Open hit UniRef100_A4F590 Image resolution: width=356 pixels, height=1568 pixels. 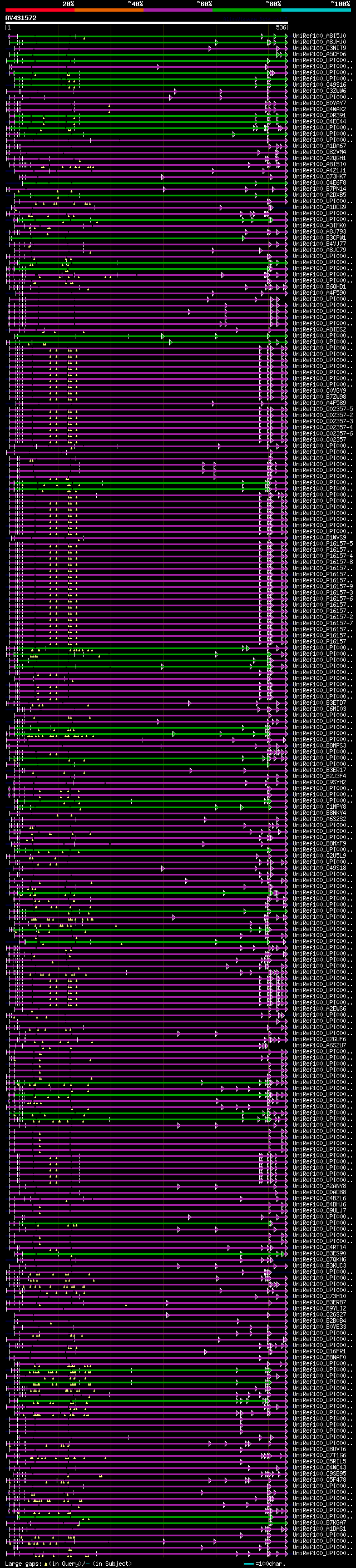[319, 293]
